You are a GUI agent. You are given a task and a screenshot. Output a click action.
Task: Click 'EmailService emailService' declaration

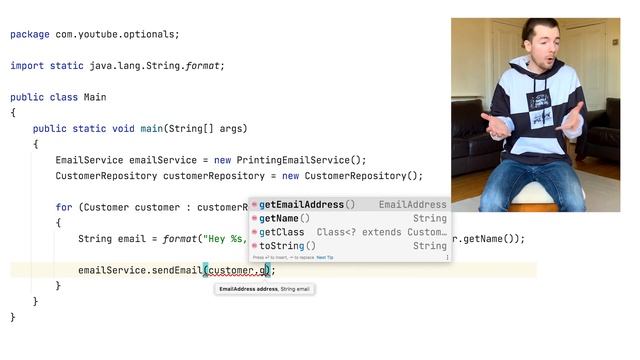coord(126,160)
